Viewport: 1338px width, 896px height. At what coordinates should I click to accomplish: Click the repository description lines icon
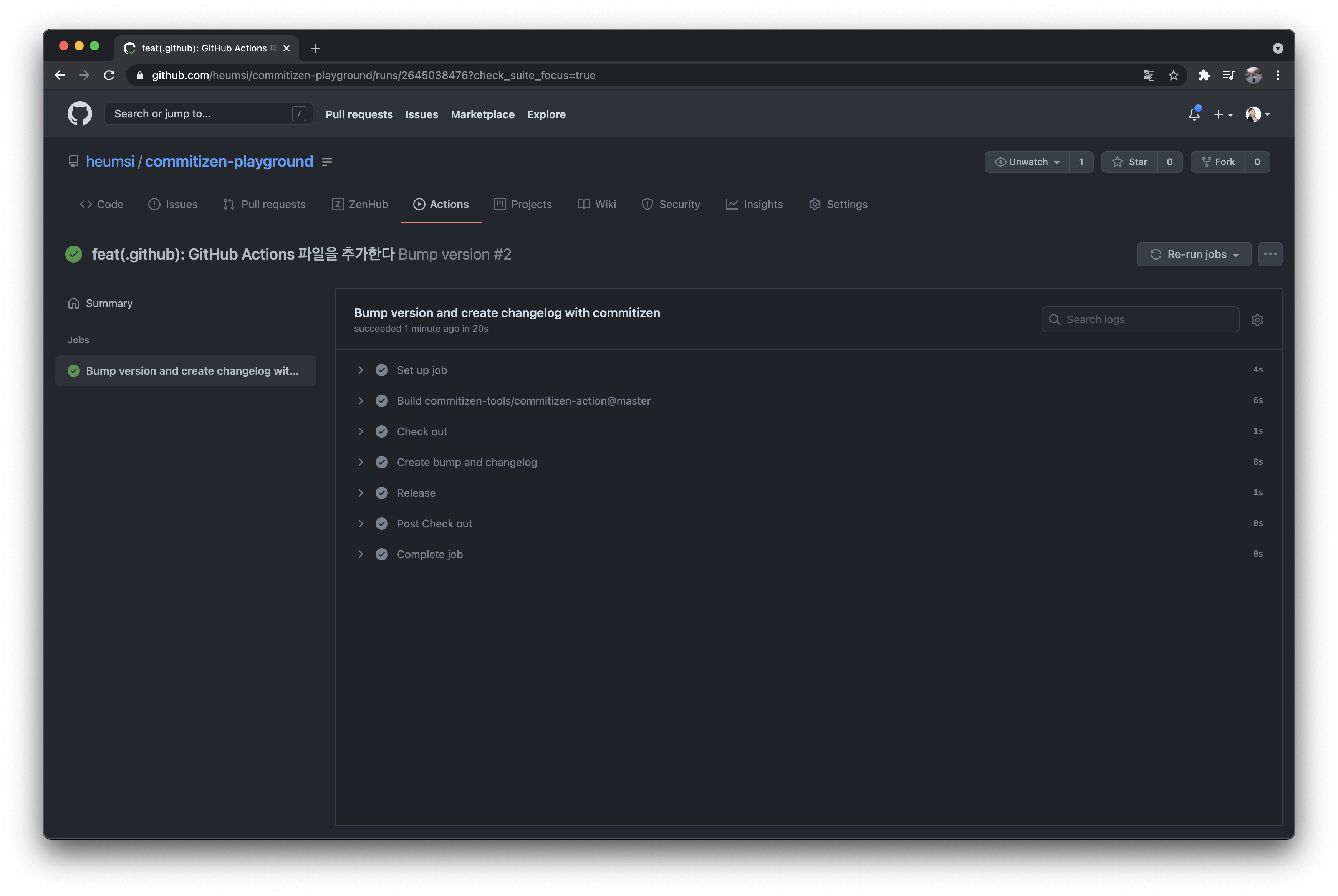[327, 162]
